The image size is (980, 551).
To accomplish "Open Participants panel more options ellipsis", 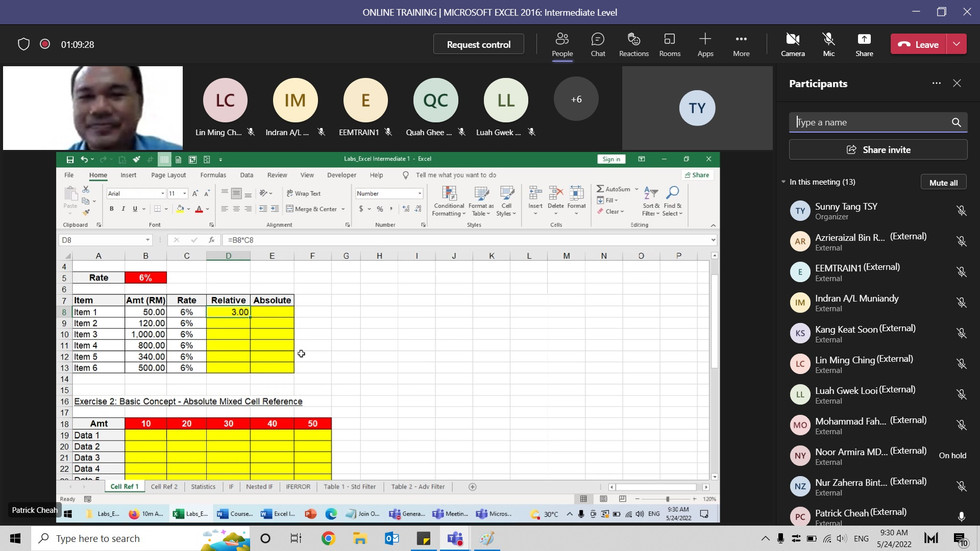I will coord(936,83).
